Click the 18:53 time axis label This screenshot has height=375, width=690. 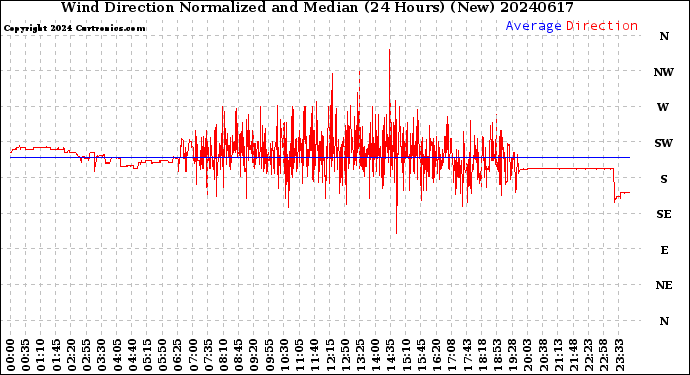click(x=497, y=355)
